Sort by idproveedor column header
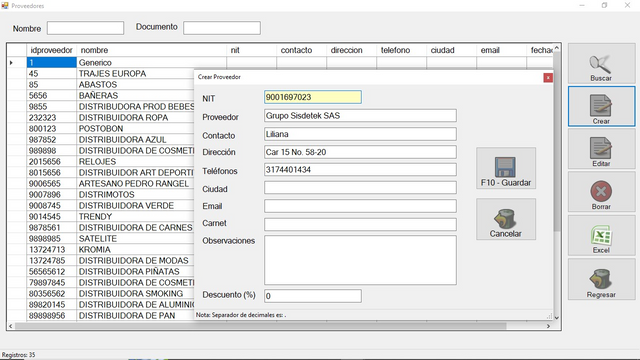The height and width of the screenshot is (360, 640). [51, 50]
